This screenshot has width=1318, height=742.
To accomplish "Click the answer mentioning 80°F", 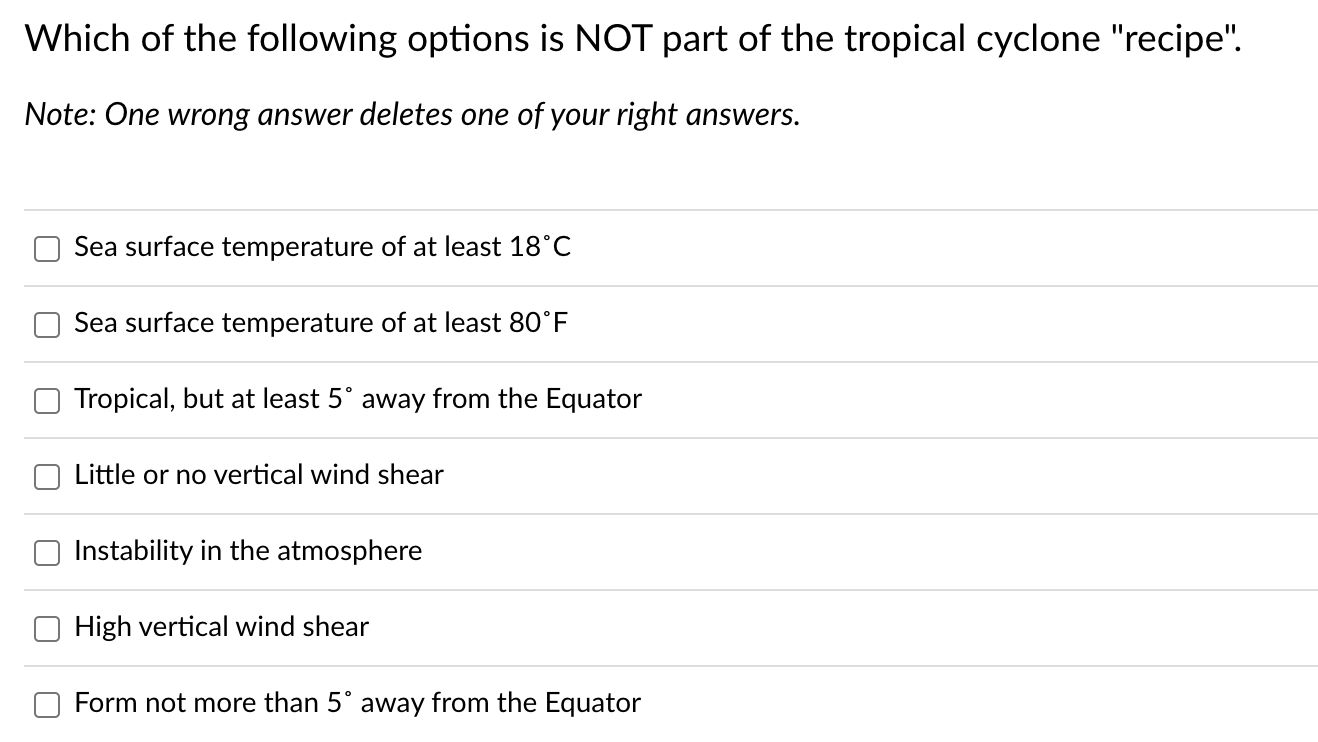I will pyautogui.click(x=320, y=323).
